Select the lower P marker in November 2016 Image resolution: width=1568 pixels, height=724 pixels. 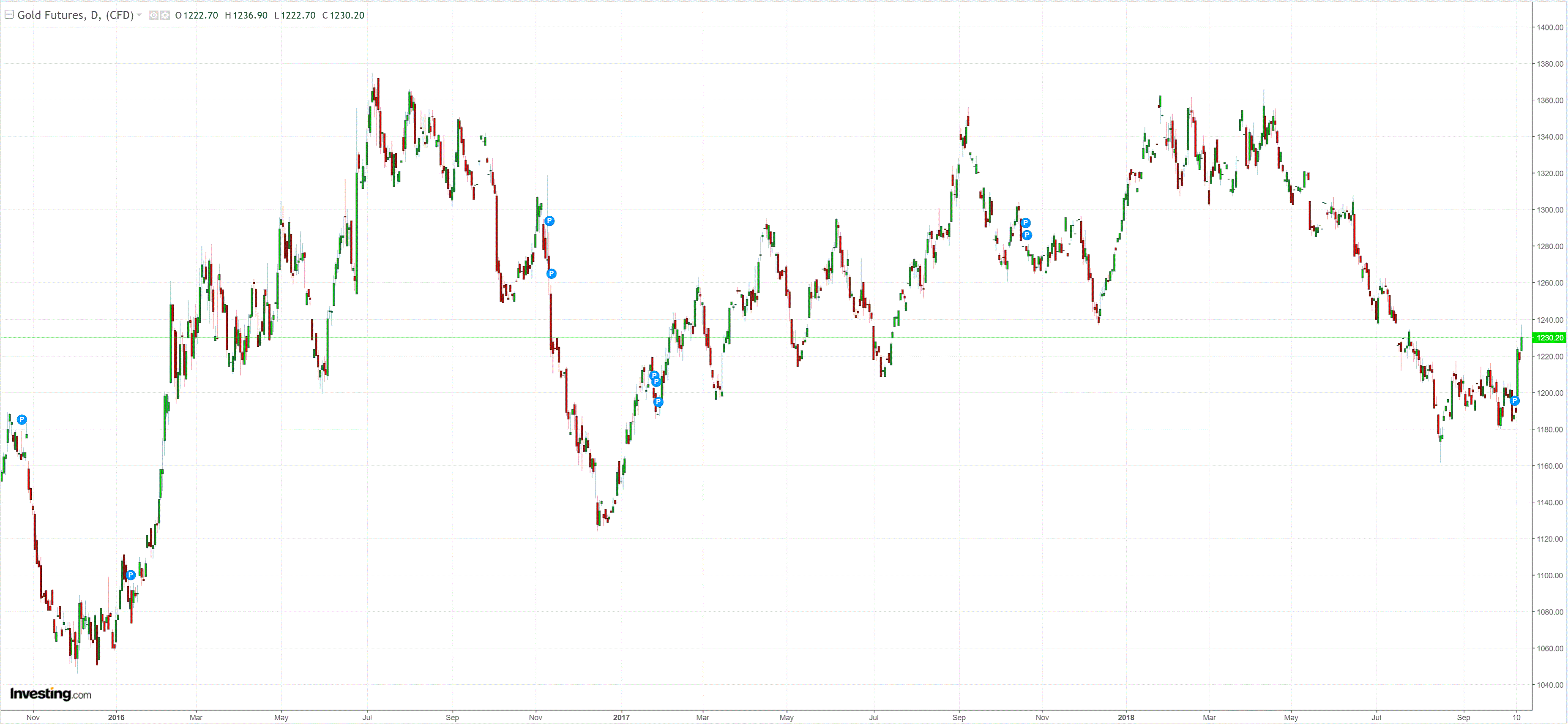551,274
